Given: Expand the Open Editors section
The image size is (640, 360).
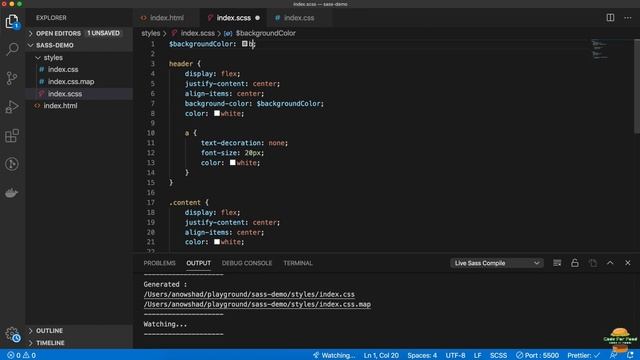Looking at the screenshot, I should click(x=79, y=33).
